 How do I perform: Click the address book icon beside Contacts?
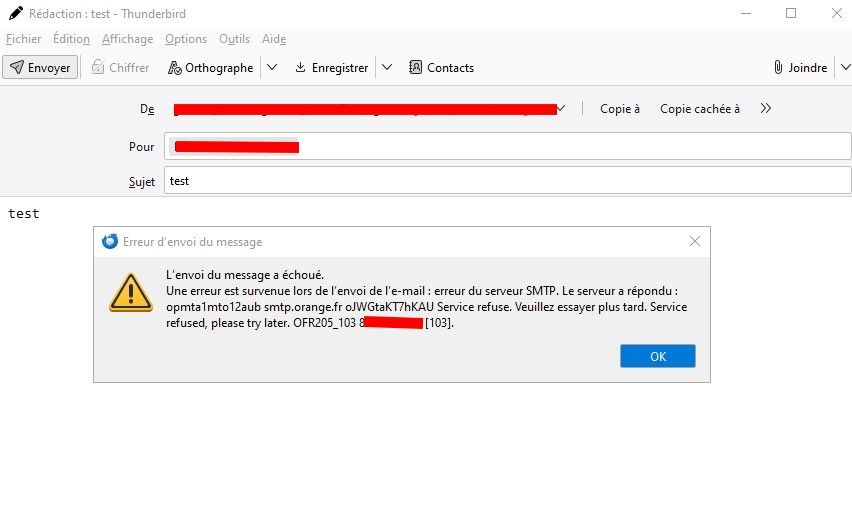click(415, 67)
